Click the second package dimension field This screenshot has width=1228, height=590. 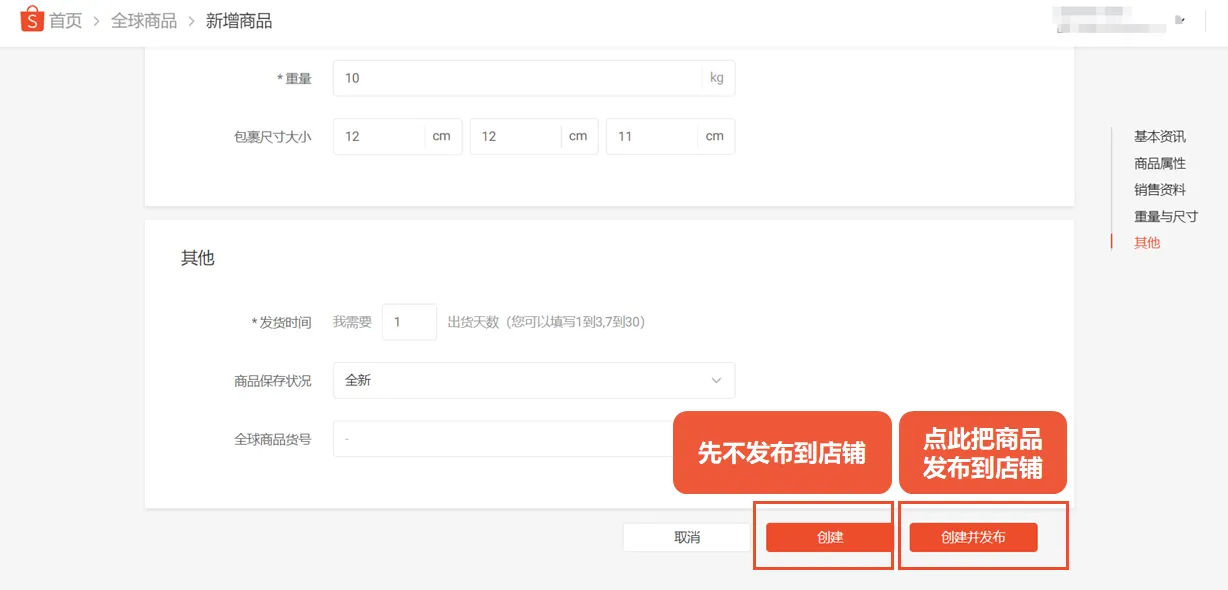(x=514, y=137)
